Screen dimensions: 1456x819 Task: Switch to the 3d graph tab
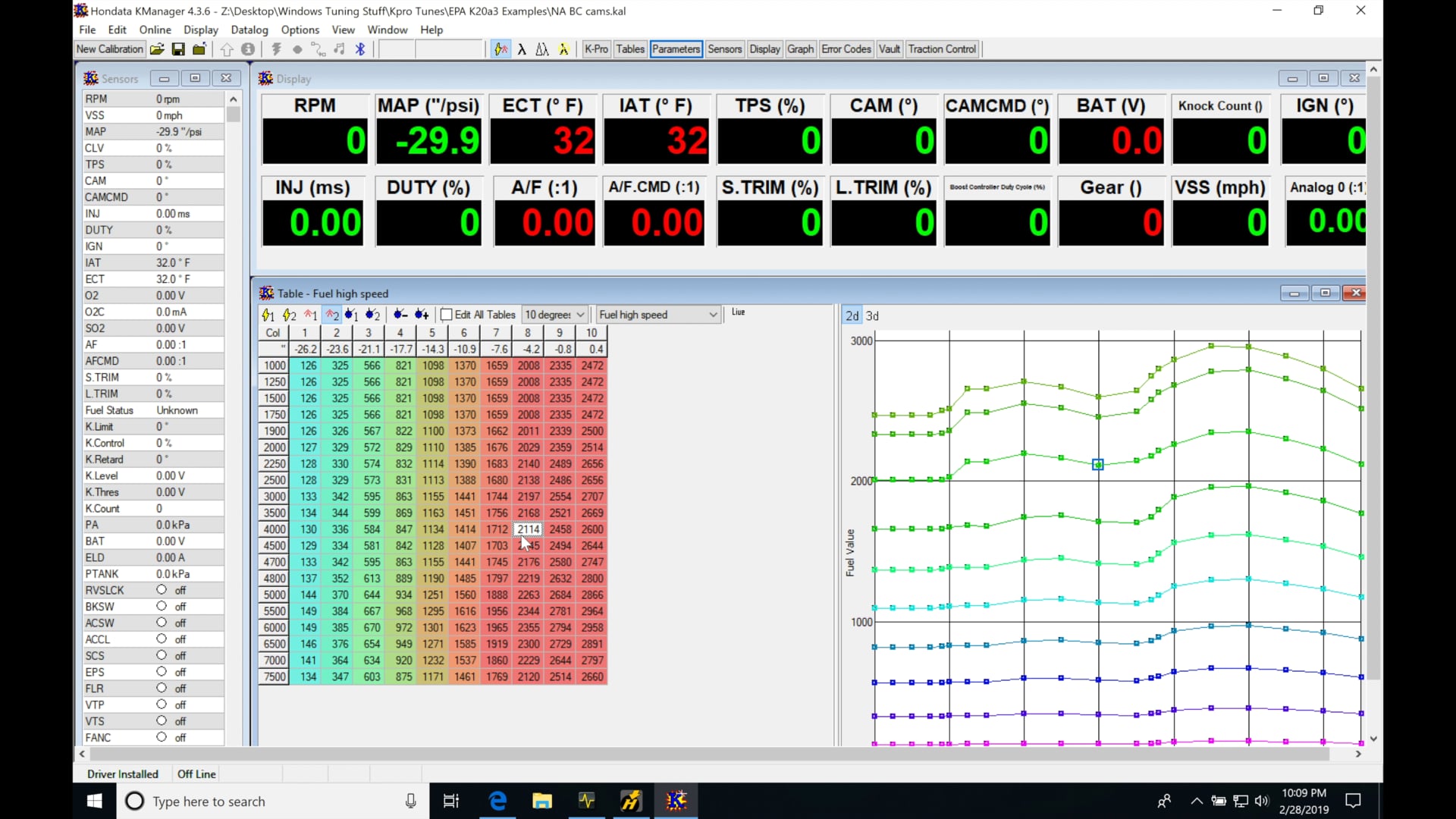point(873,315)
